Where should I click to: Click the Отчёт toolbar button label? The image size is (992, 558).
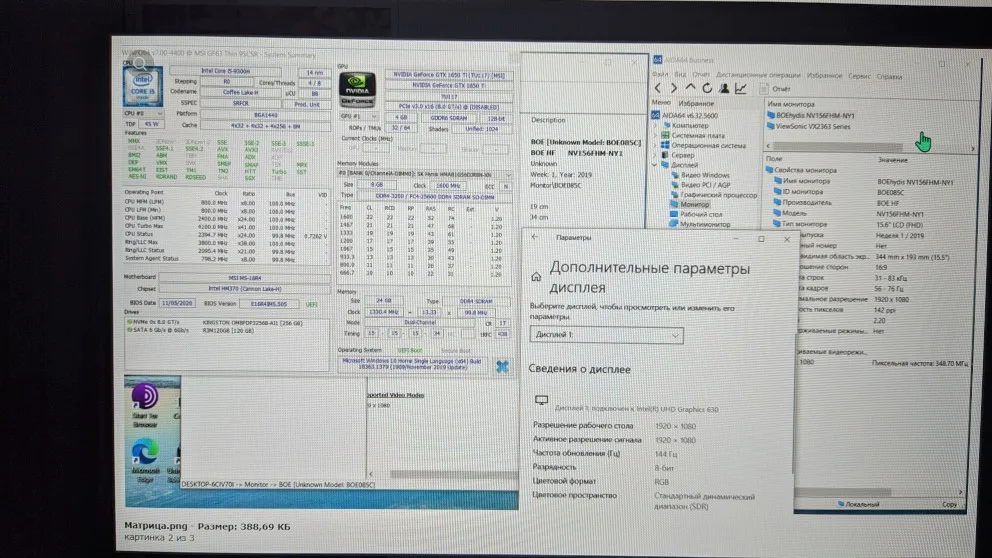tap(781, 89)
